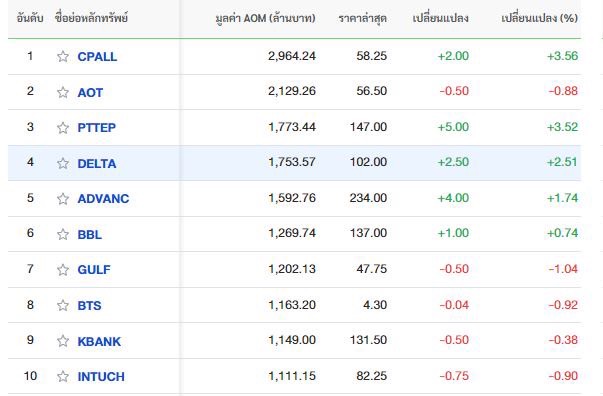Screen dimensions: 603x396
Task: Toggle favorite star for BBL
Action: [x=63, y=234]
